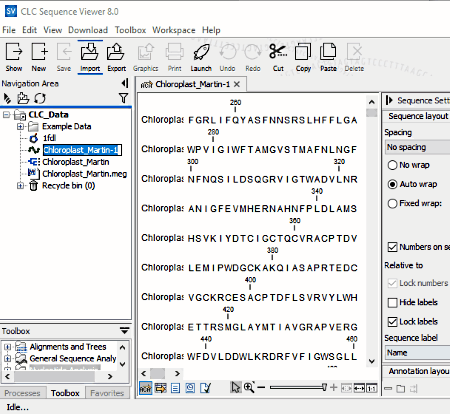Image resolution: width=450 pixels, height=414 pixels.
Task: Click the Cut scissors icon
Action: 278,57
